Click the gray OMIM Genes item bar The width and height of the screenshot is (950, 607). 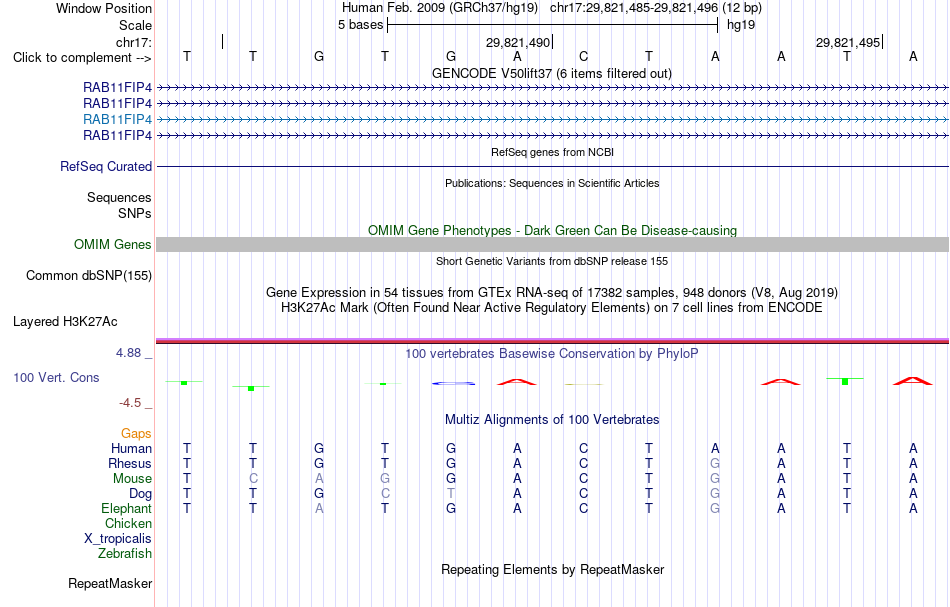tap(552, 244)
